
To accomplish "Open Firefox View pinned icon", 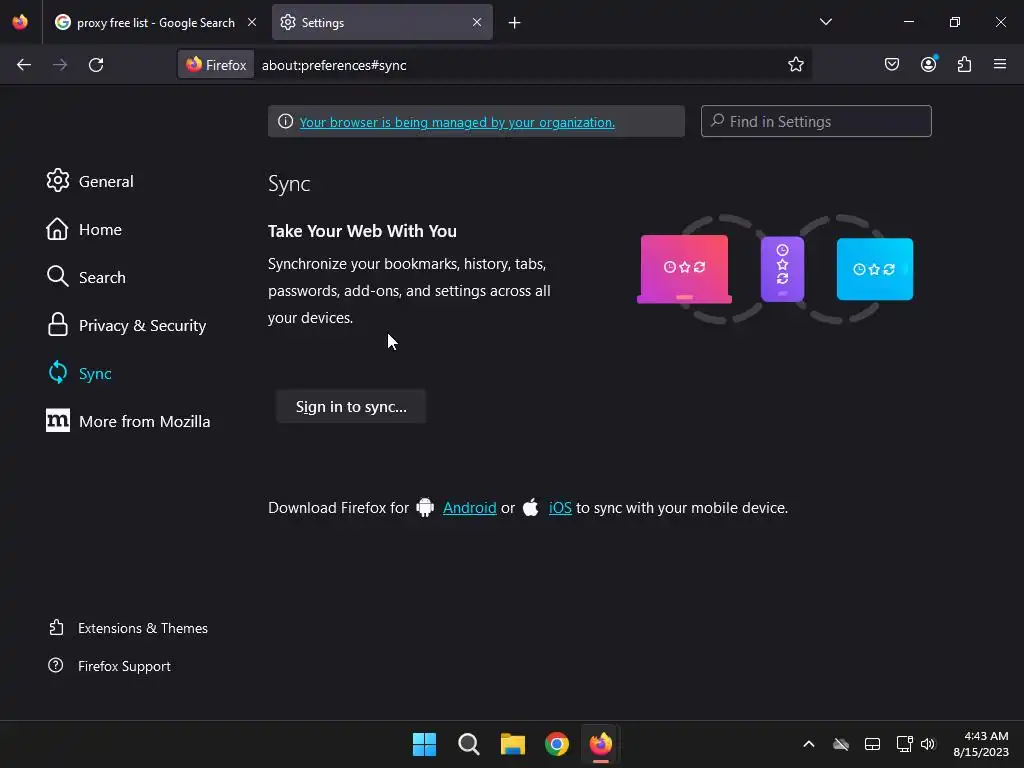I will coord(20,22).
